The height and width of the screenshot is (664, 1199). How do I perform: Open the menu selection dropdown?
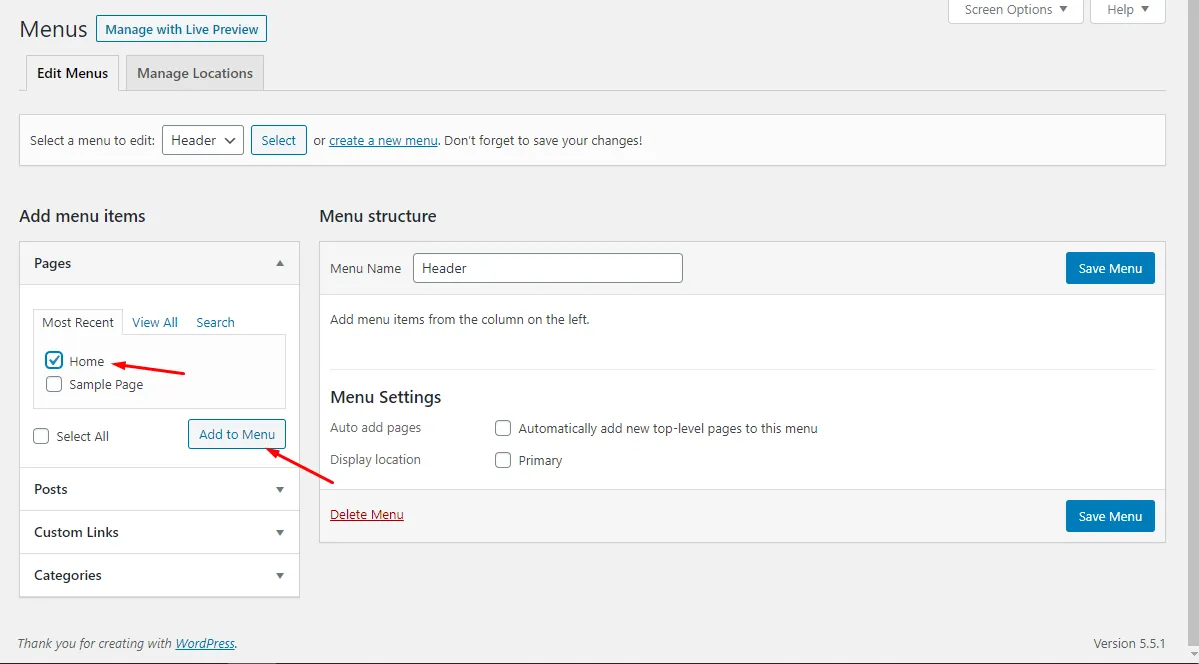[203, 140]
